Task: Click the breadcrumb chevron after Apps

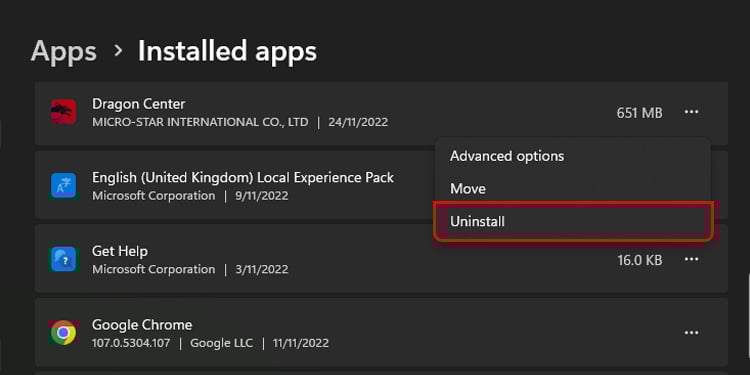Action: (x=118, y=51)
